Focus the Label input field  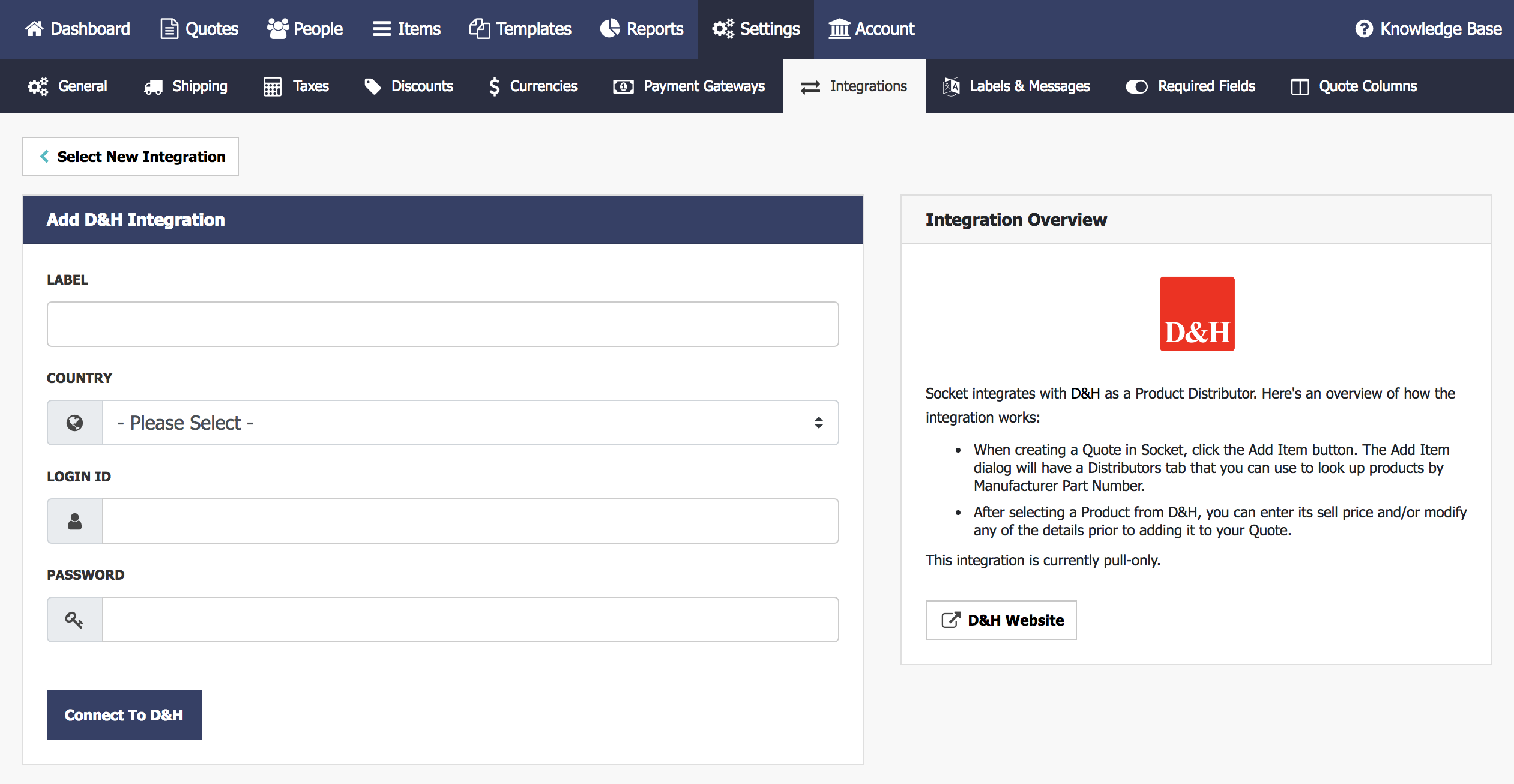[443, 324]
